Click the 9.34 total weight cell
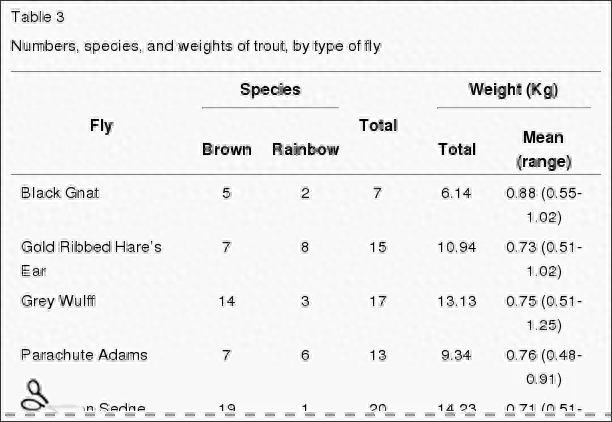 [456, 355]
